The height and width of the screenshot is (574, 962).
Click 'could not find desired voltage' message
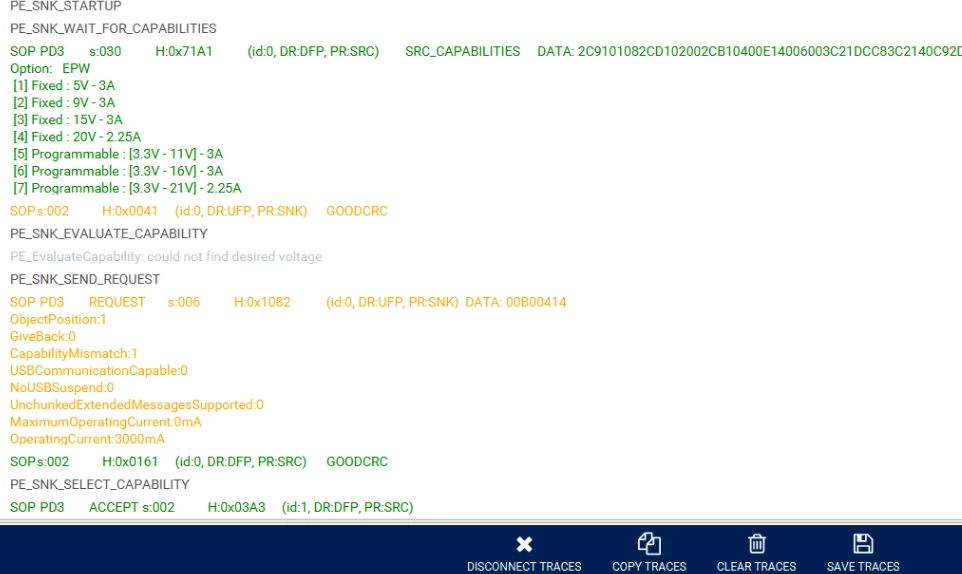coord(234,256)
